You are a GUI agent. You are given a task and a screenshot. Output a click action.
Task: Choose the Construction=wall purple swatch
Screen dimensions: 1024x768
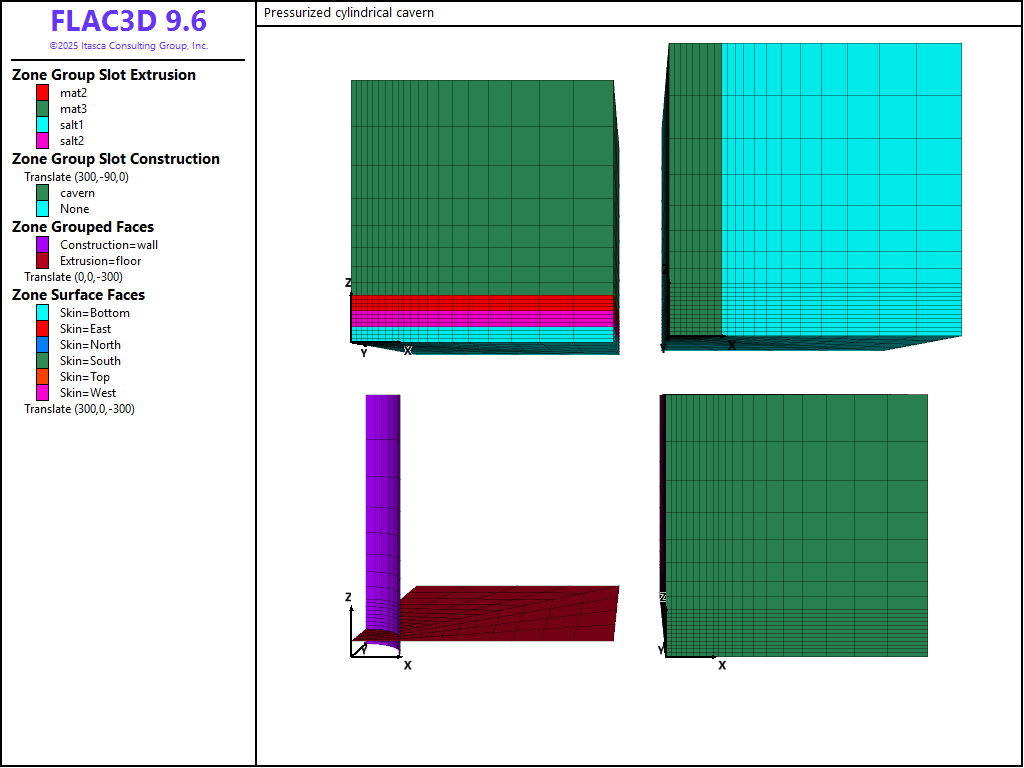pyautogui.click(x=43, y=245)
